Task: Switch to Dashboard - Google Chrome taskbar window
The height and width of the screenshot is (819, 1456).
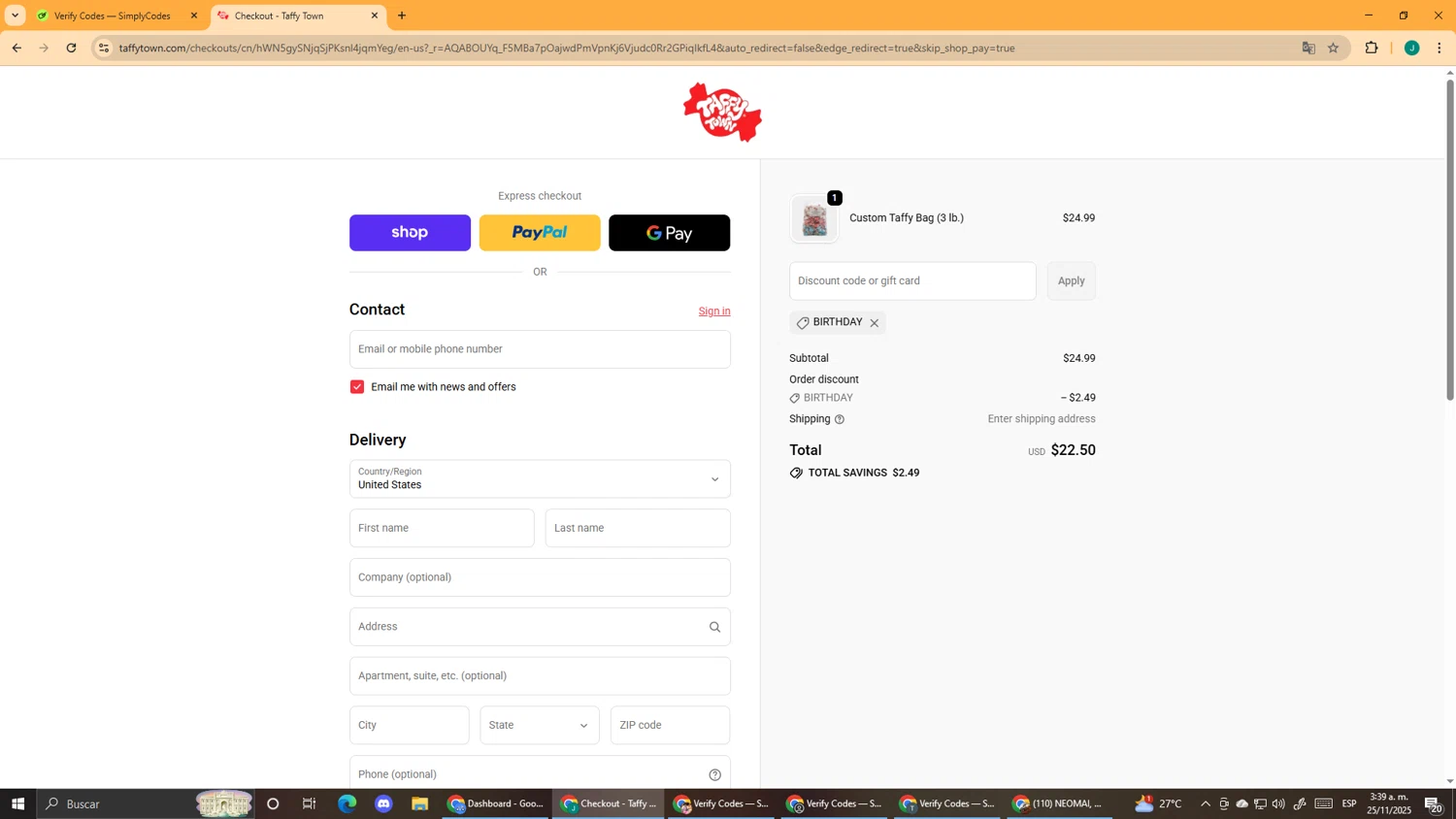Action: click(x=496, y=803)
